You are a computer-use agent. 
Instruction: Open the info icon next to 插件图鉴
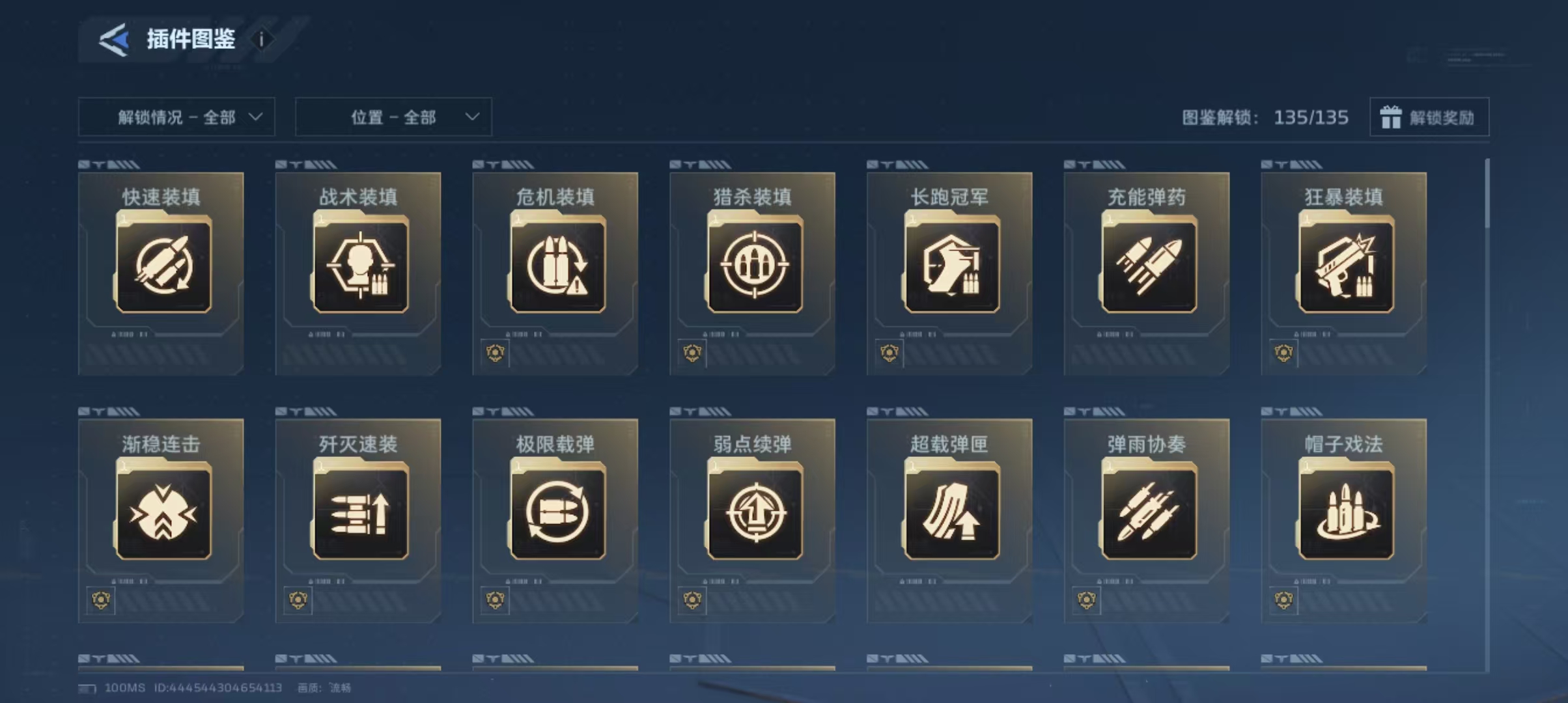click(x=262, y=40)
